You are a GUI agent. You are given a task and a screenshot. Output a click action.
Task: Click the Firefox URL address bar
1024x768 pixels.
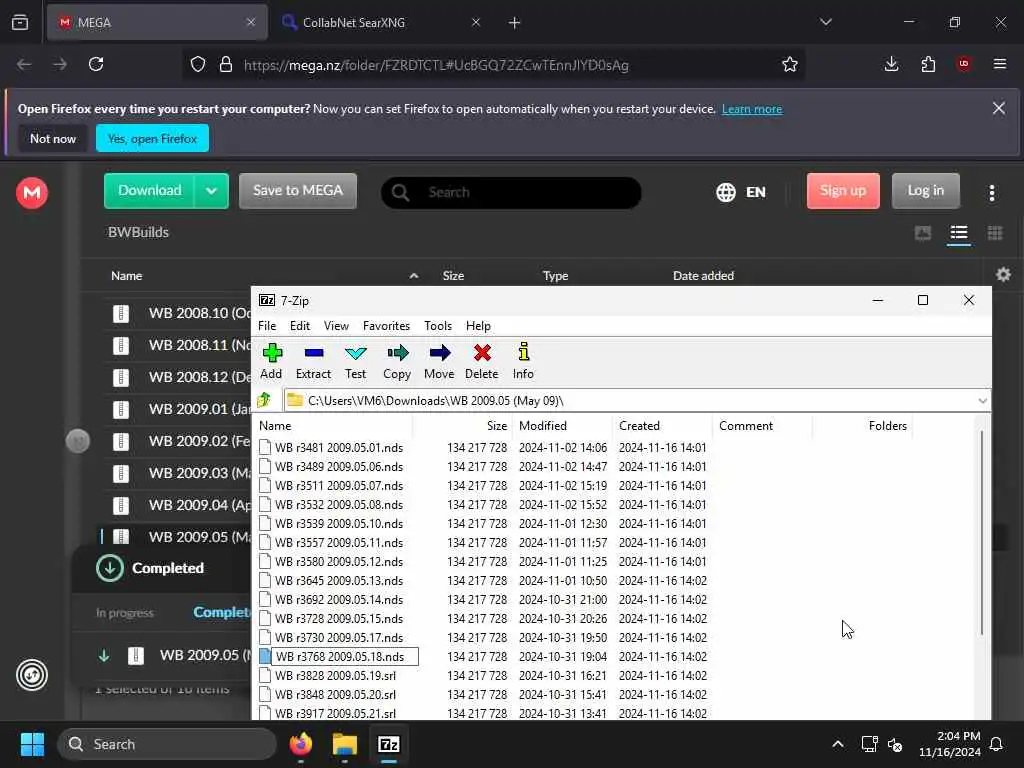point(493,64)
